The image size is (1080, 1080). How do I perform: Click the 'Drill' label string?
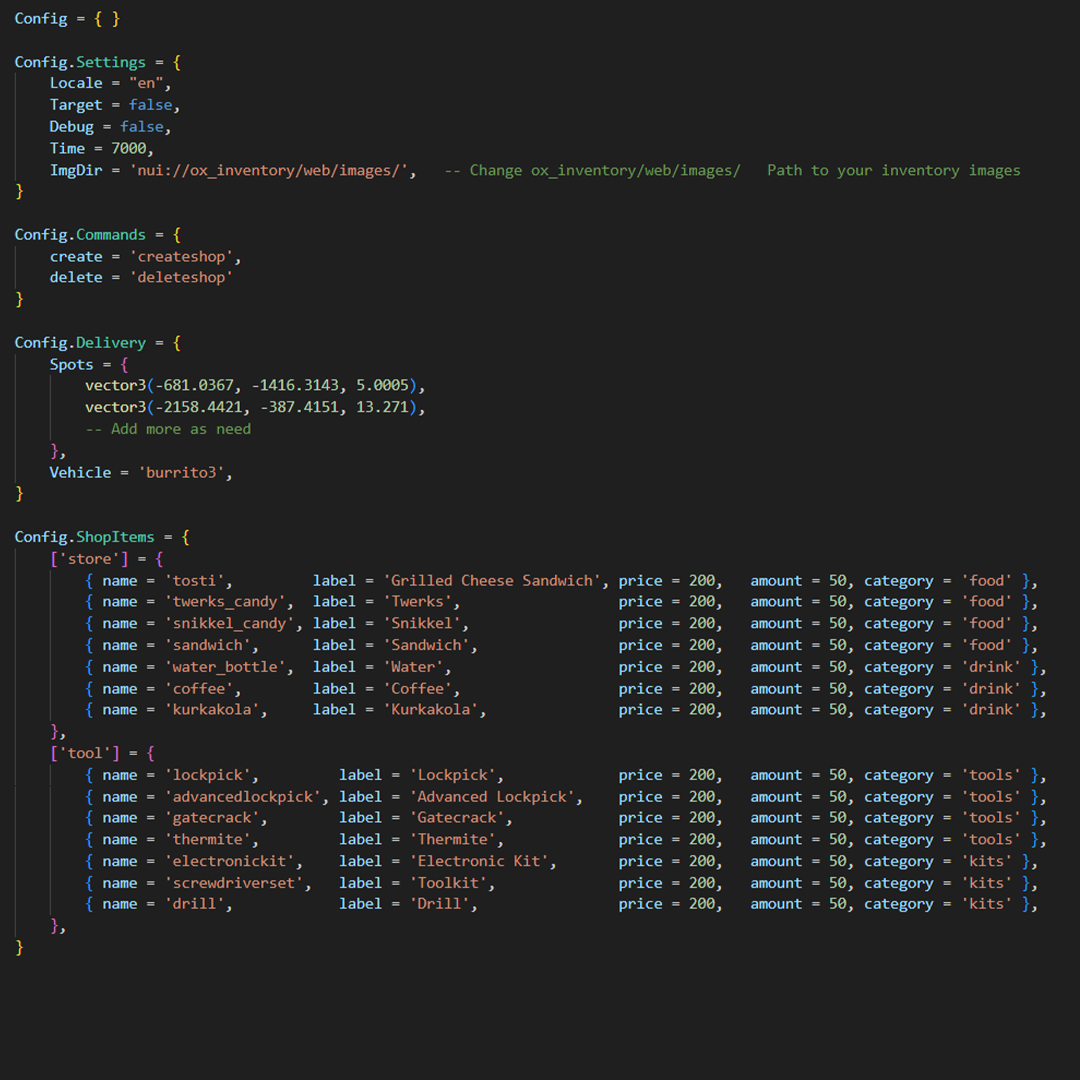(439, 904)
